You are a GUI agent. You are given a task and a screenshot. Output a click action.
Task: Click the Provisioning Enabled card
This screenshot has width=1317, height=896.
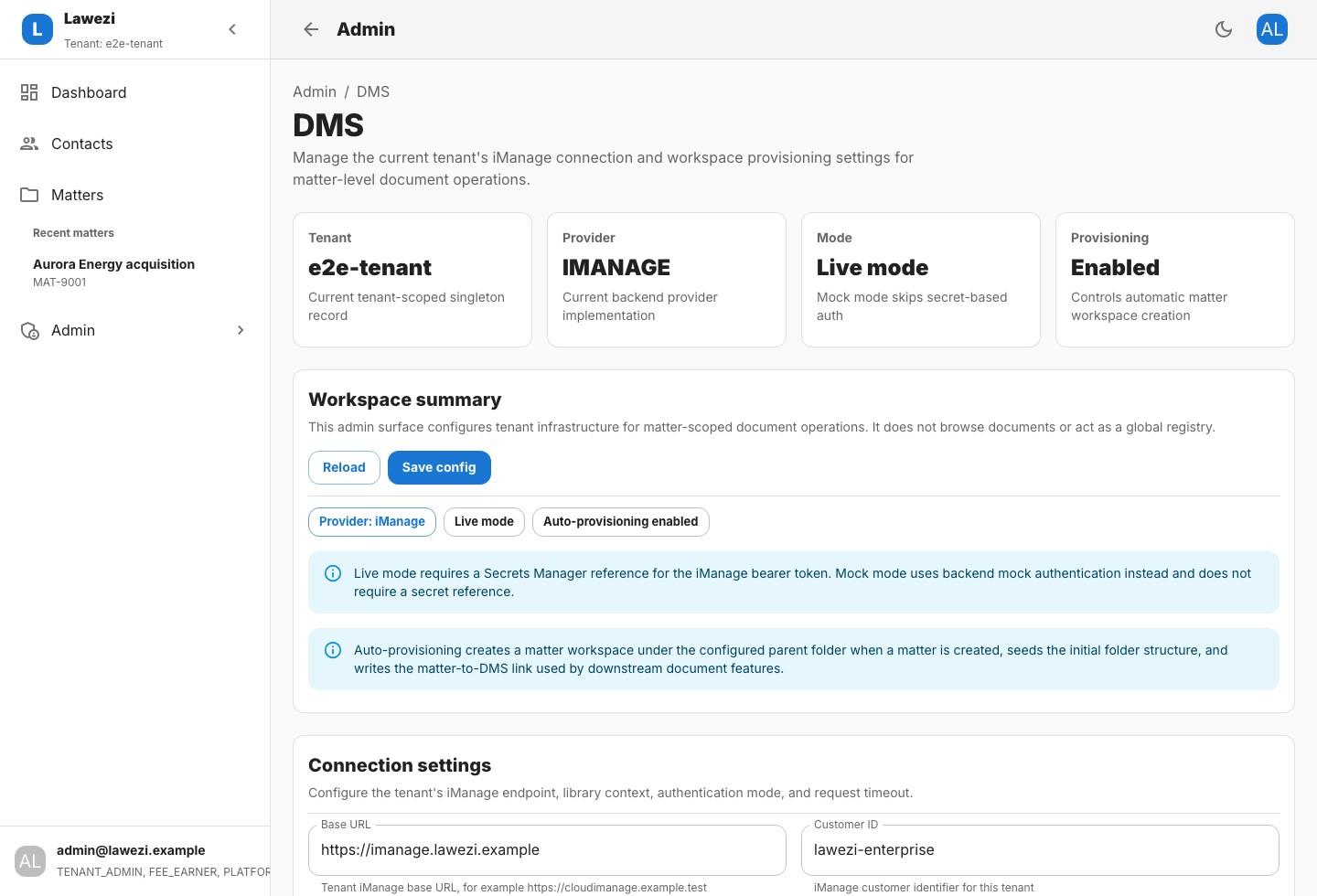coord(1175,280)
